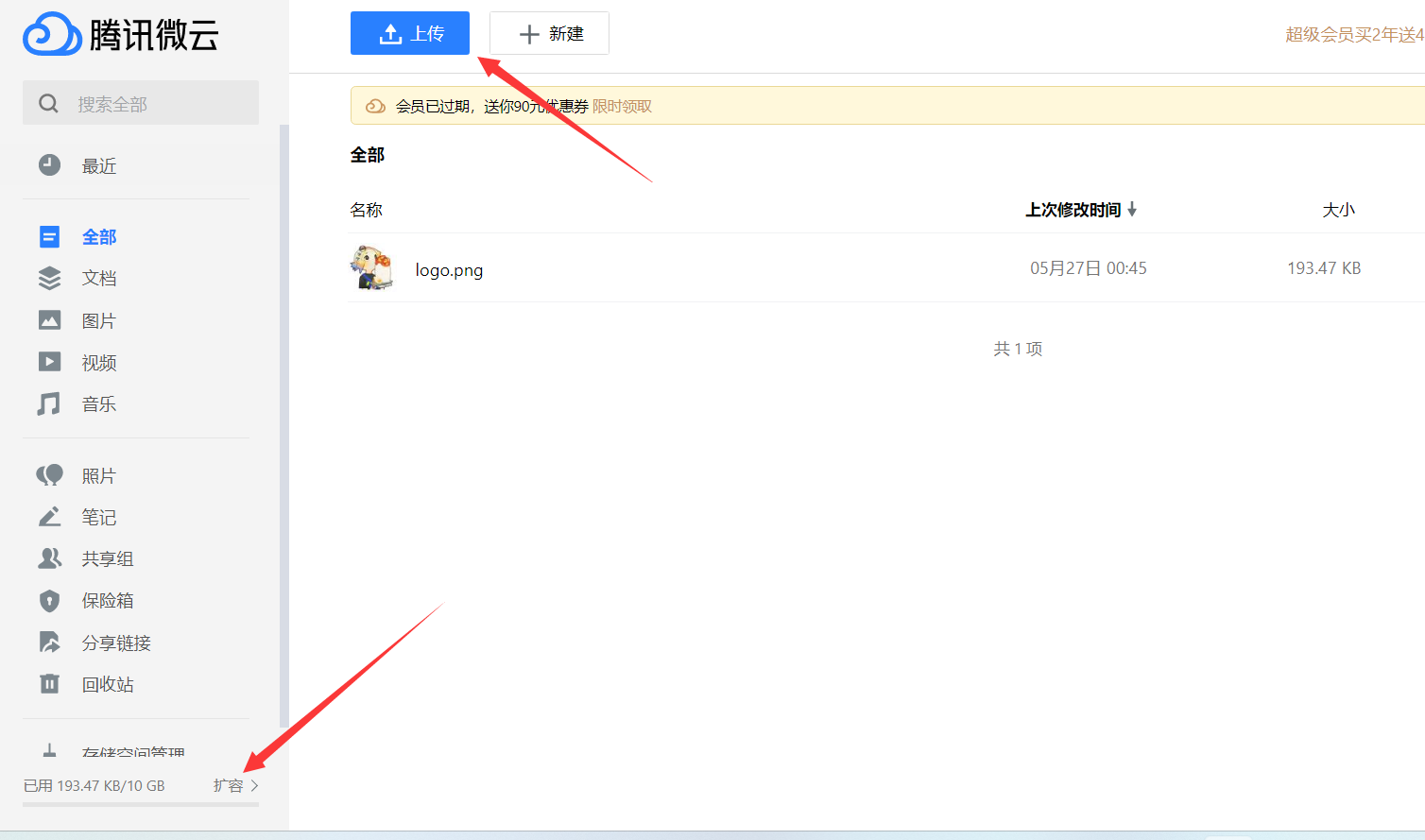Open the 照片 (Photos) section icon

[49, 475]
